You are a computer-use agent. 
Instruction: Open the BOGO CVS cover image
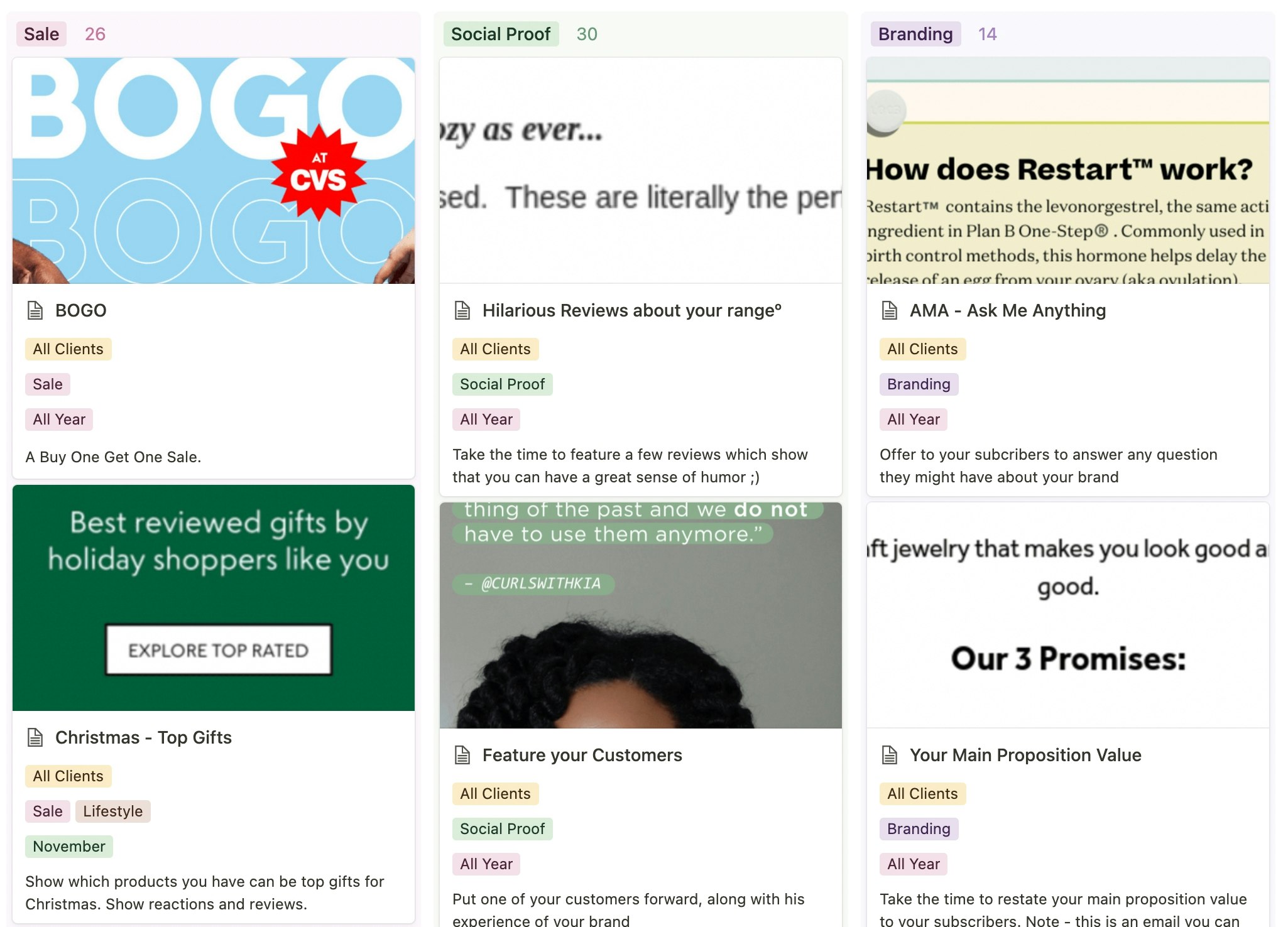(x=214, y=171)
